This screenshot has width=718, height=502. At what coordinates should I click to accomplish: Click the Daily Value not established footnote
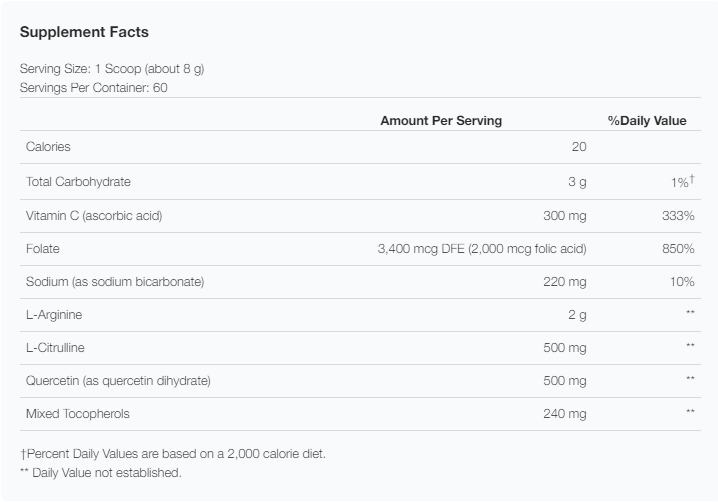pos(101,473)
